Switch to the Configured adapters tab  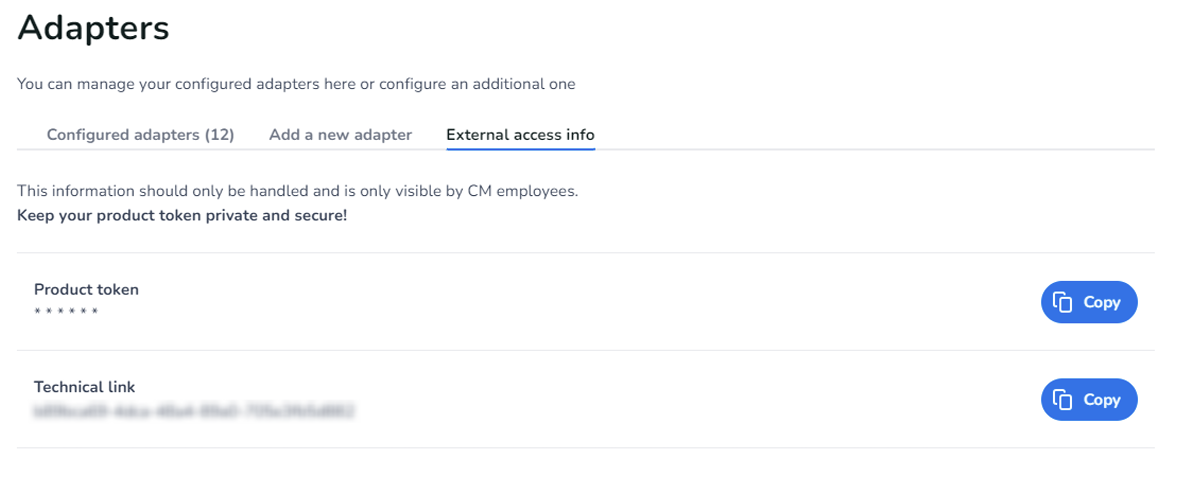[140, 135]
